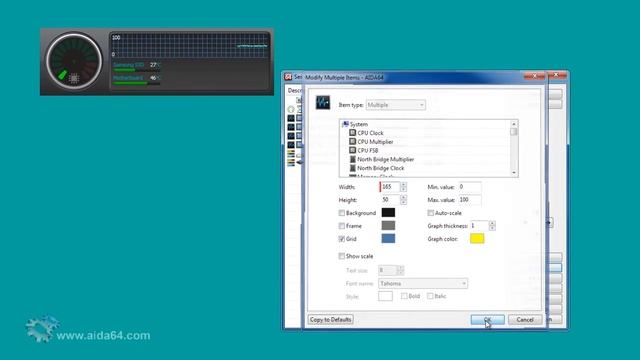Click the System computer icon

click(345, 124)
